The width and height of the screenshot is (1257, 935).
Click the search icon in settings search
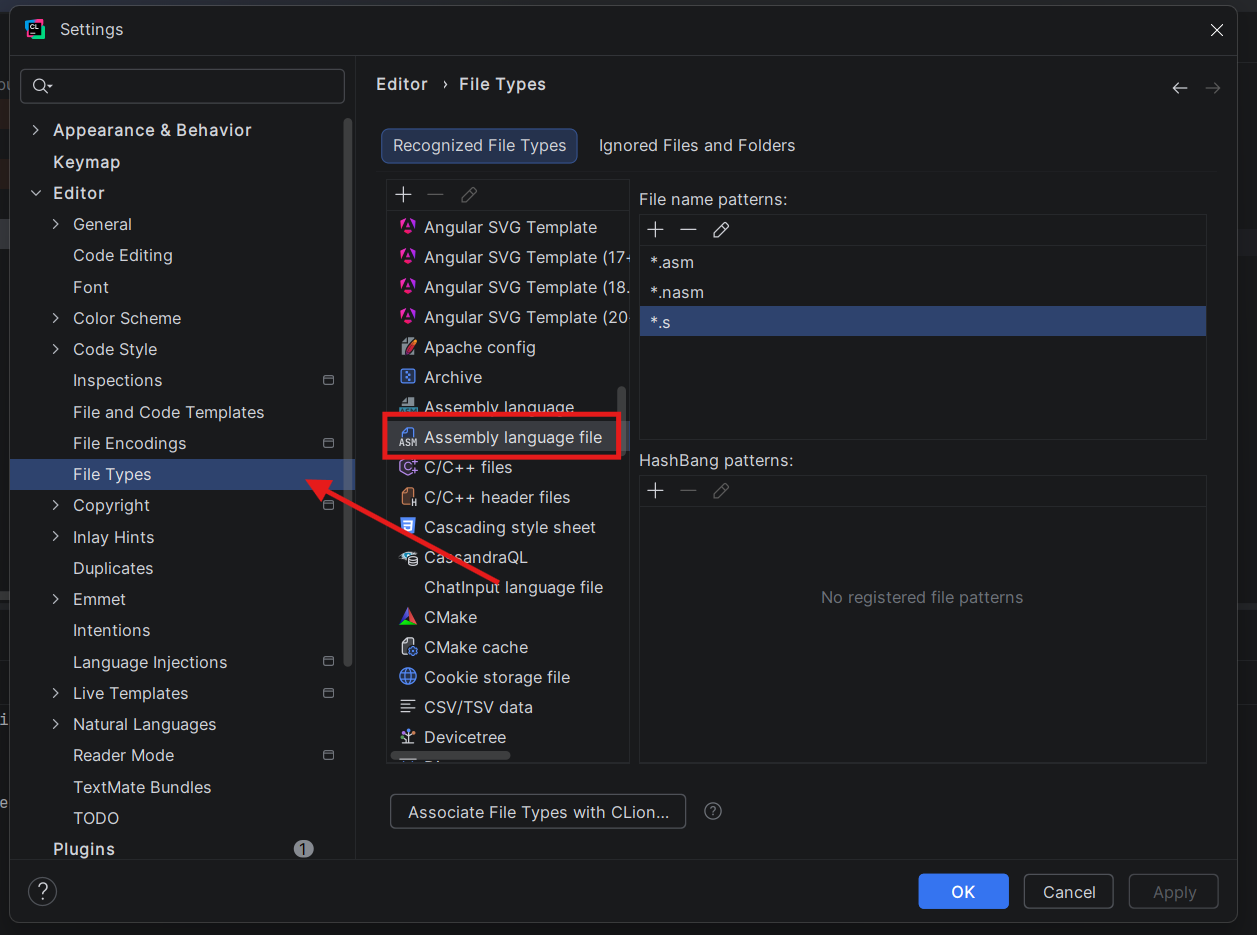tap(42, 86)
